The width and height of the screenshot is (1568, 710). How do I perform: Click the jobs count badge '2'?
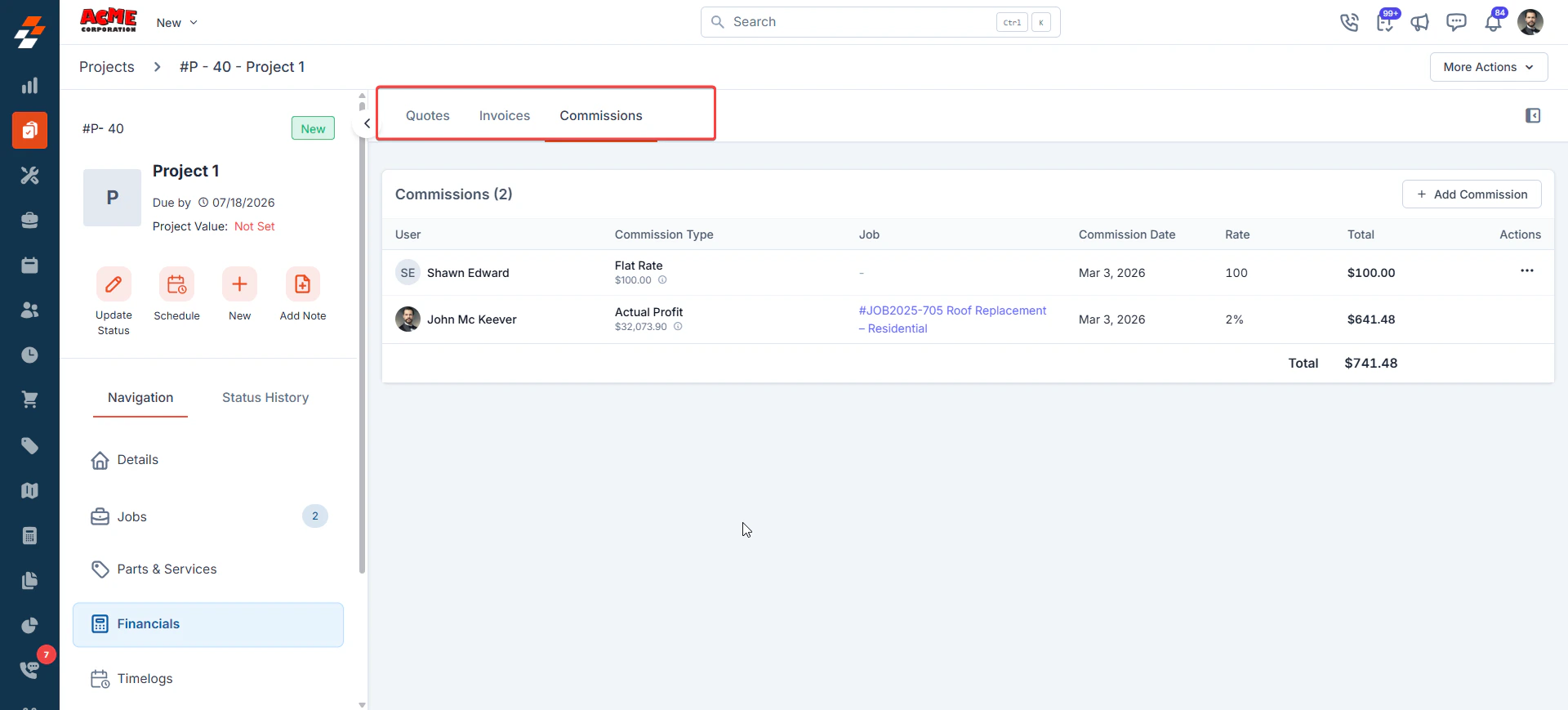click(315, 516)
